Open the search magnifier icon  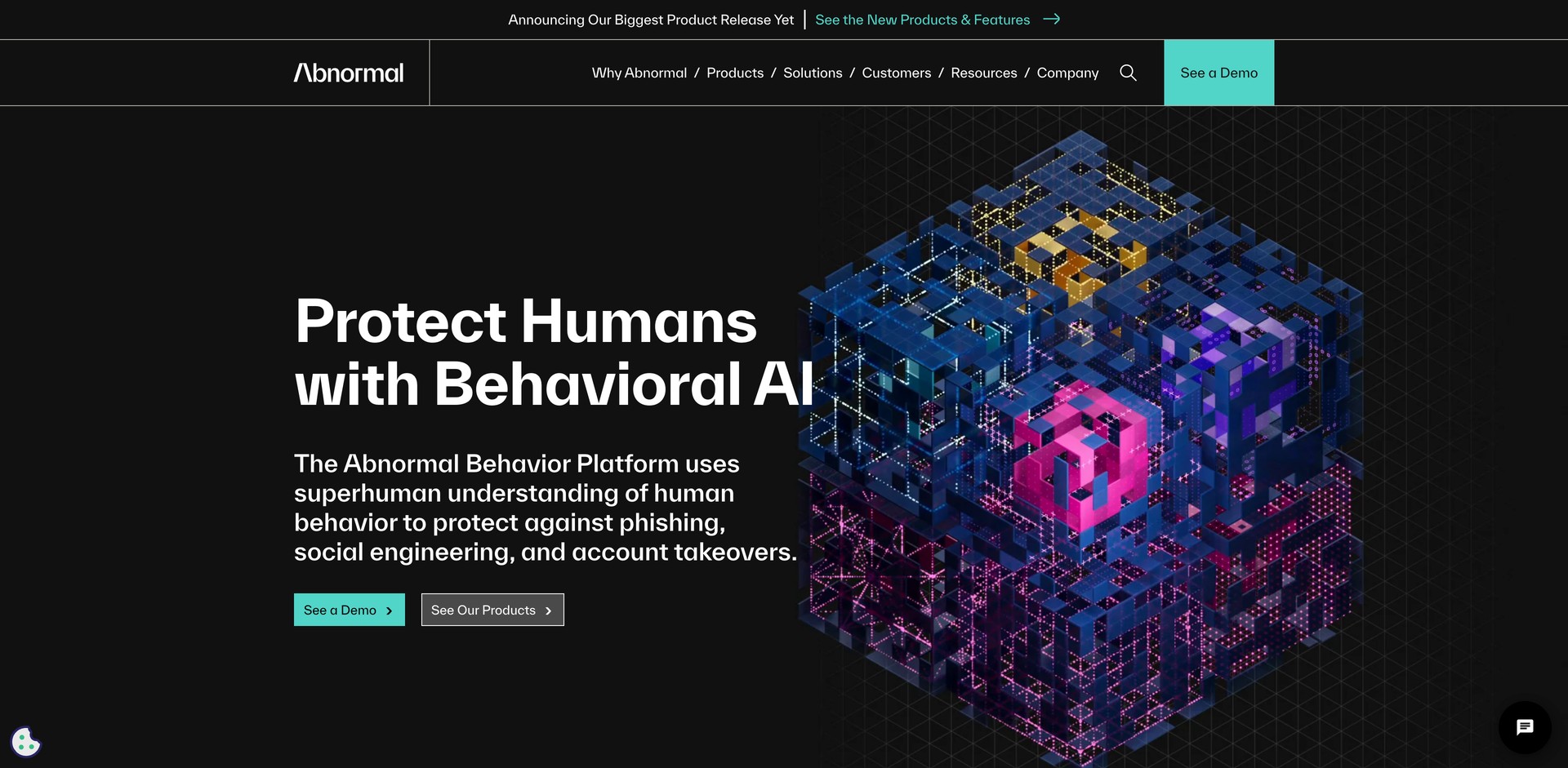pos(1128,73)
